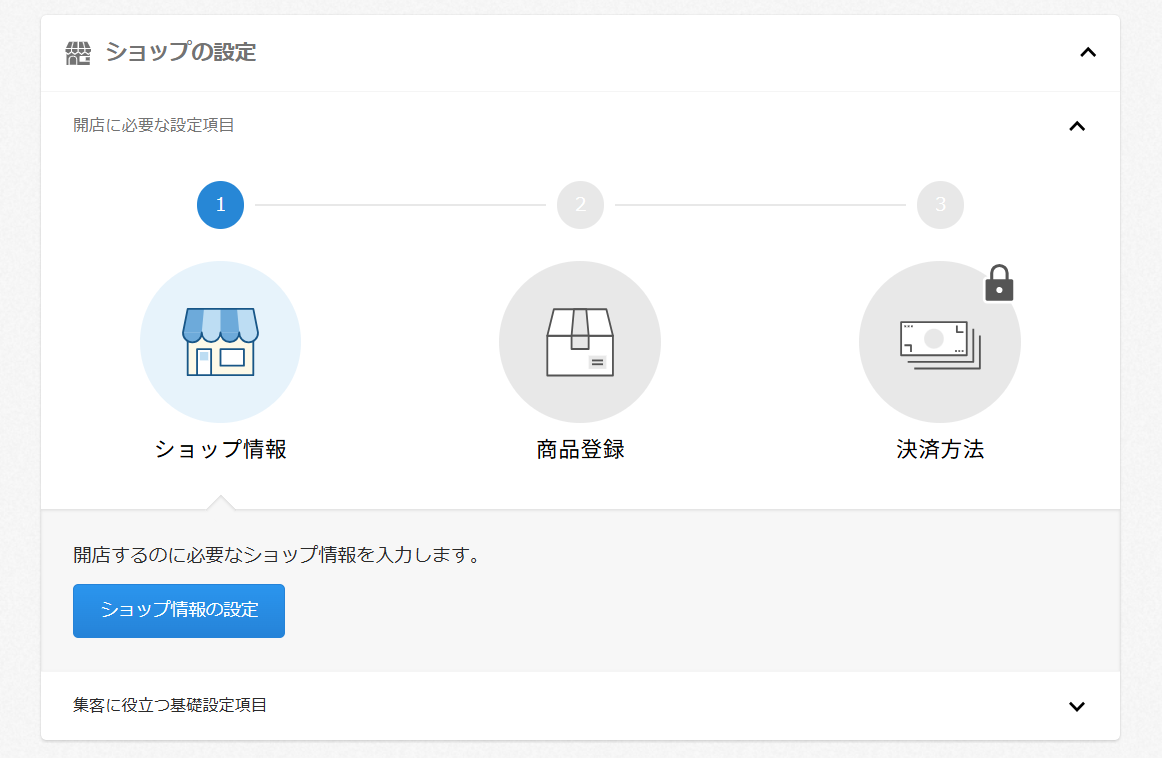Screen dimensions: 1162x758
Task: Click the packing box illustration in step two
Action: pyautogui.click(x=580, y=341)
